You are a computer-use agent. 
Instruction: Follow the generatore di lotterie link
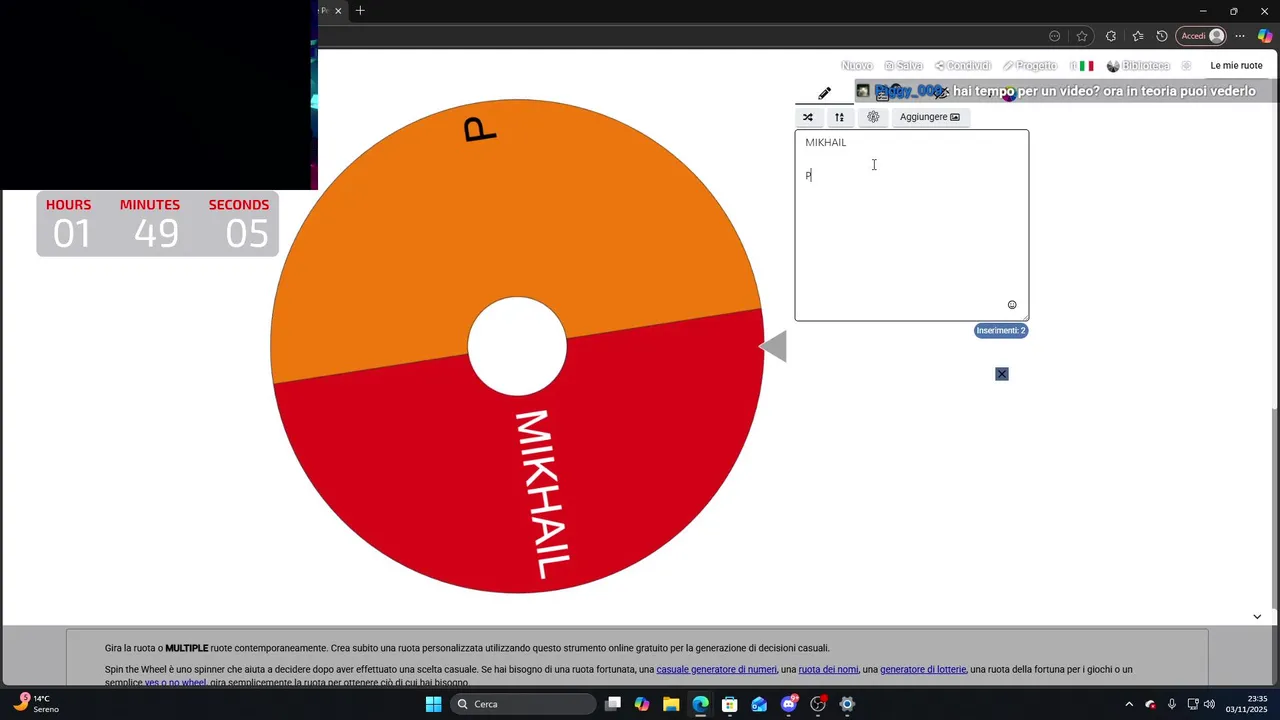coord(923,670)
